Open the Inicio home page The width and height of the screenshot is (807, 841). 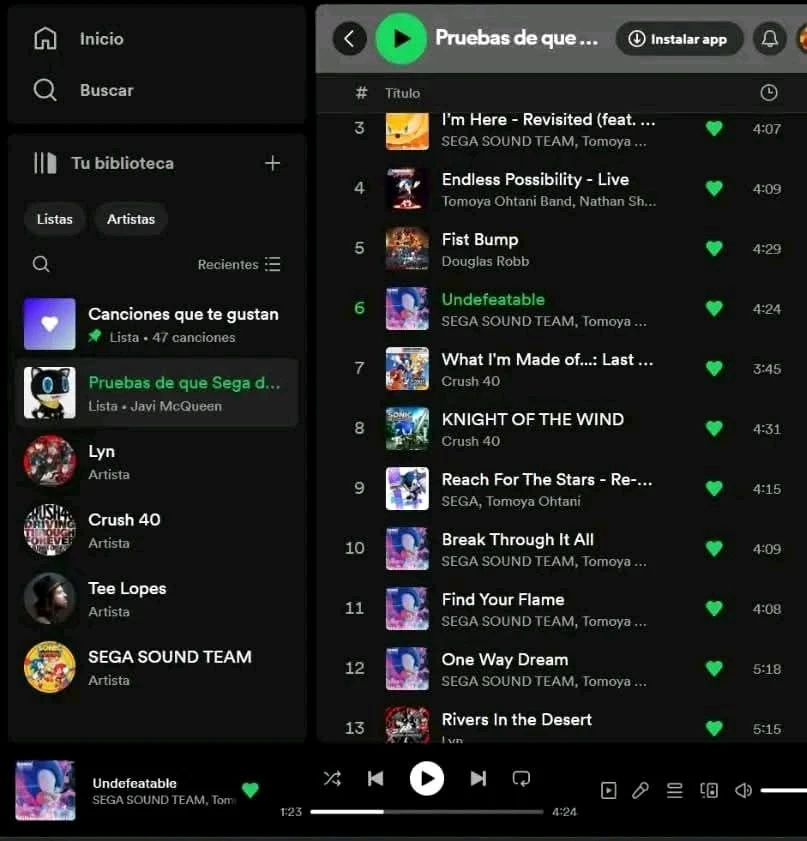[80, 39]
